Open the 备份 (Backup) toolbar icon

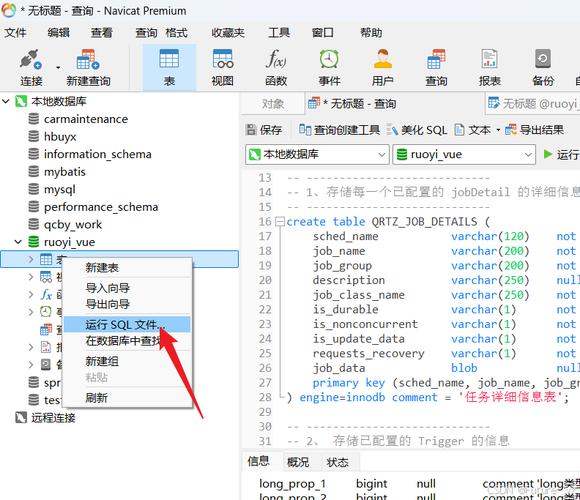tap(543, 68)
